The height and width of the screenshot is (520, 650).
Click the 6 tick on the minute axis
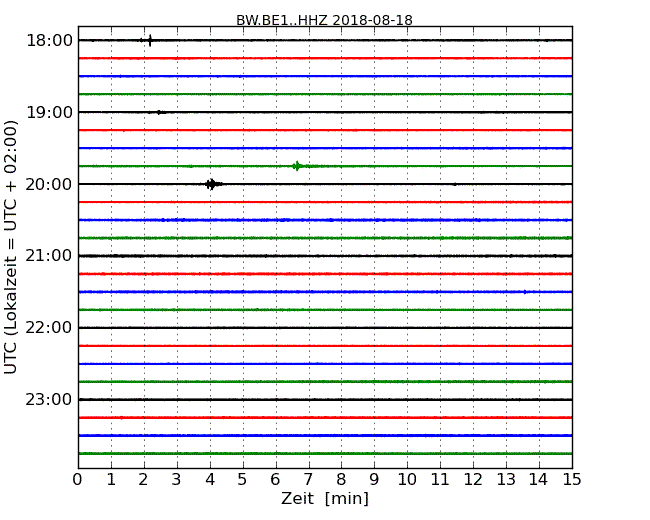pyautogui.click(x=275, y=480)
